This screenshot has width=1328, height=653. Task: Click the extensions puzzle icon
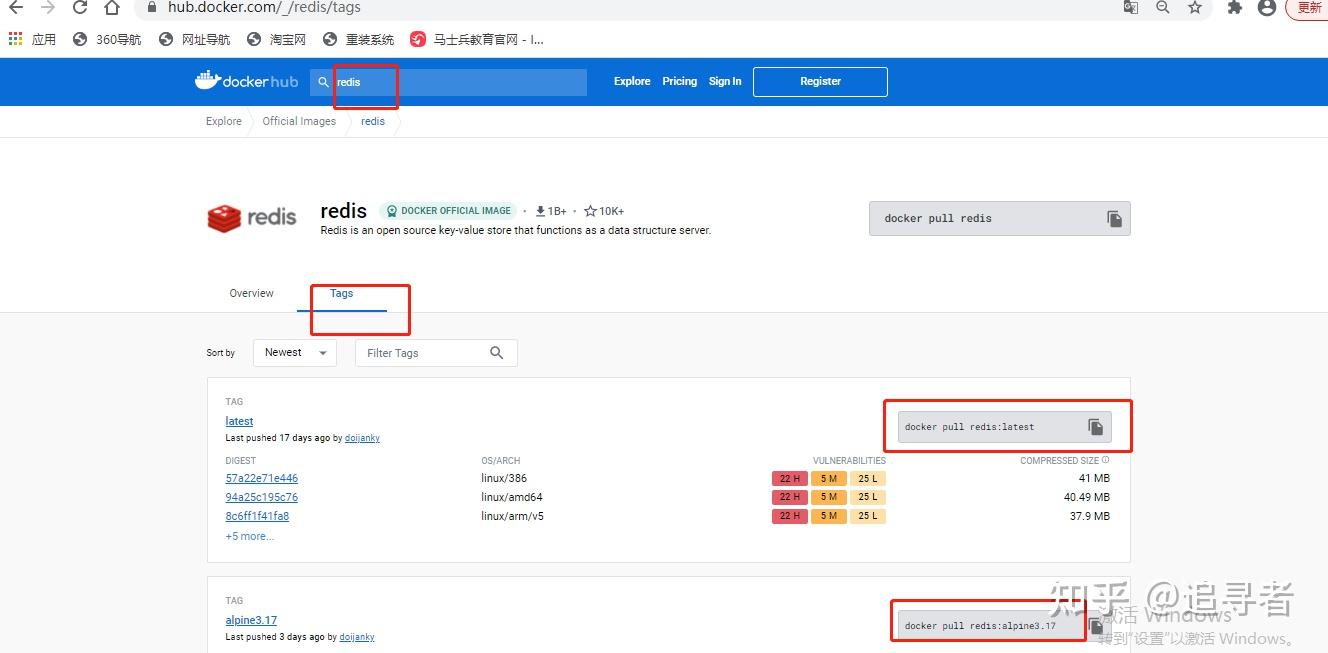pyautogui.click(x=1234, y=8)
